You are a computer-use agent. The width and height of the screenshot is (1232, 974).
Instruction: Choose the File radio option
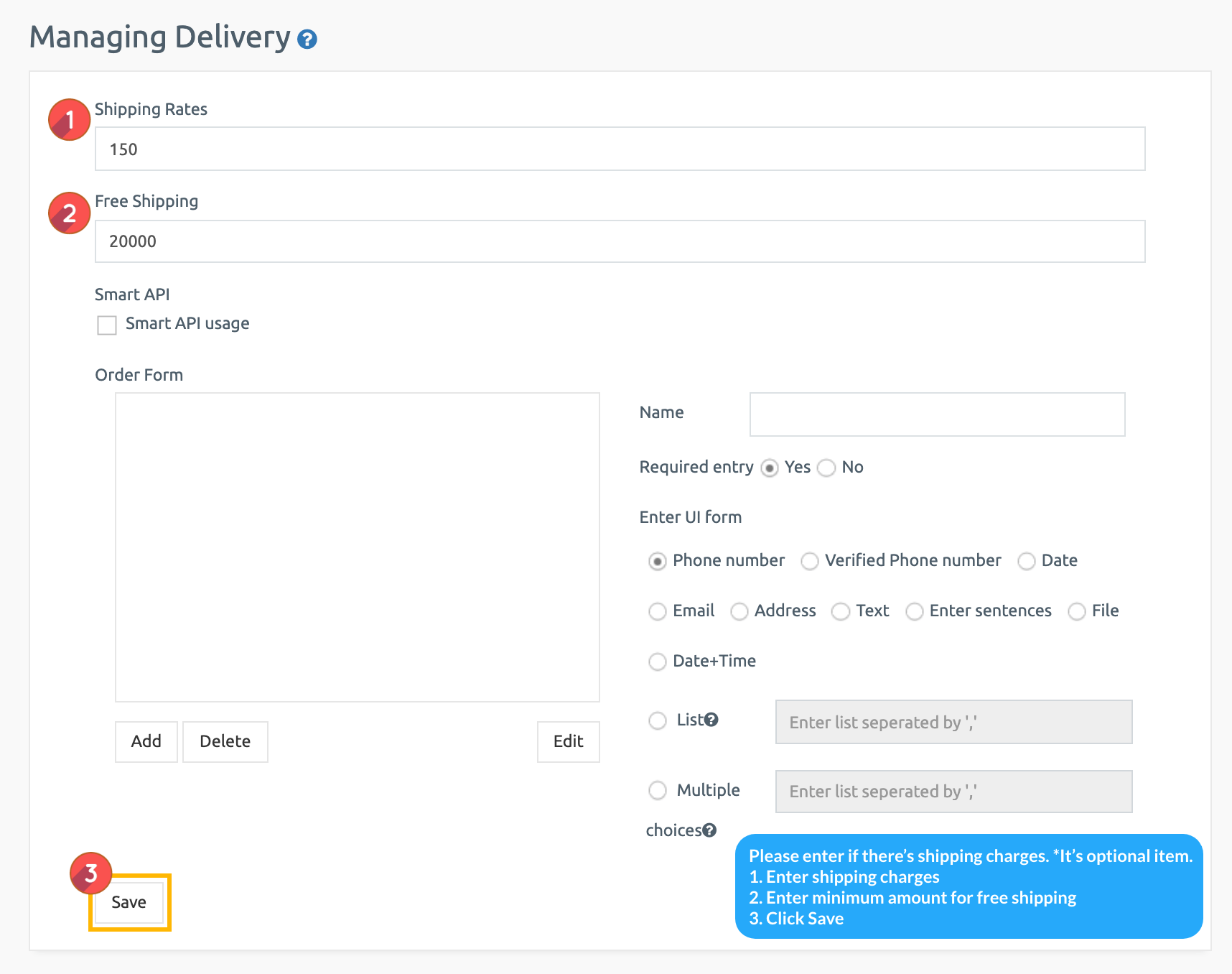pos(1077,612)
